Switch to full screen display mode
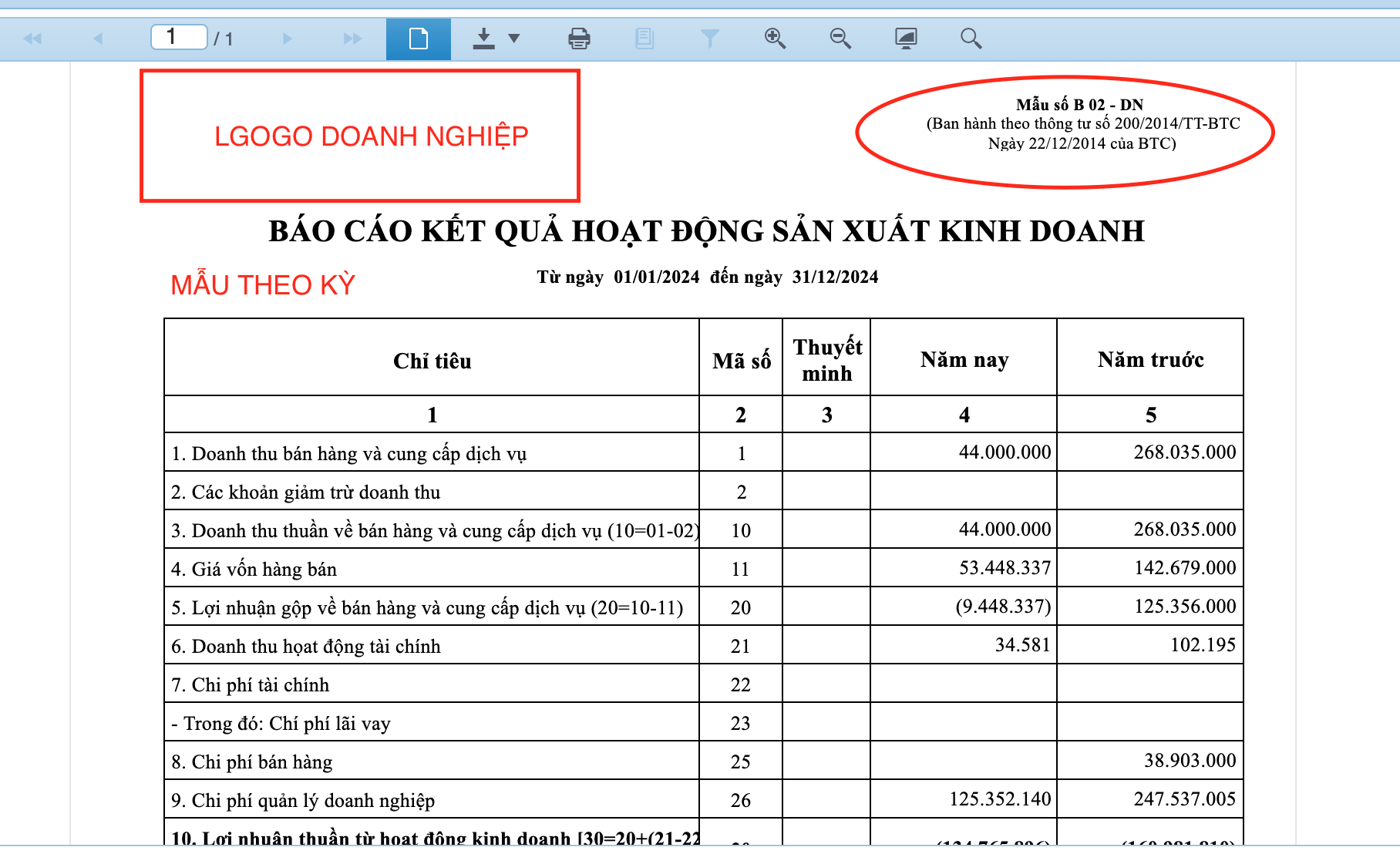 (x=906, y=39)
